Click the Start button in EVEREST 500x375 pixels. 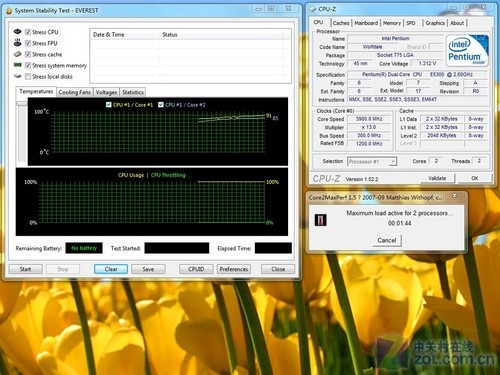(x=26, y=269)
